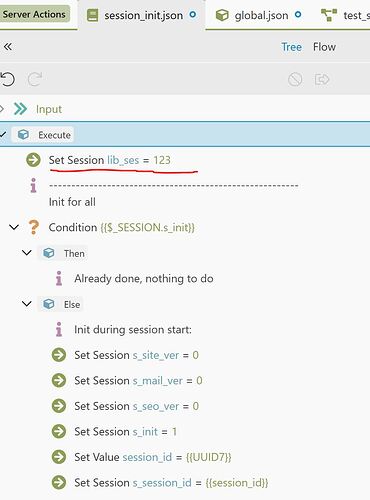Click the orange question mark Condition icon

click(x=33, y=227)
